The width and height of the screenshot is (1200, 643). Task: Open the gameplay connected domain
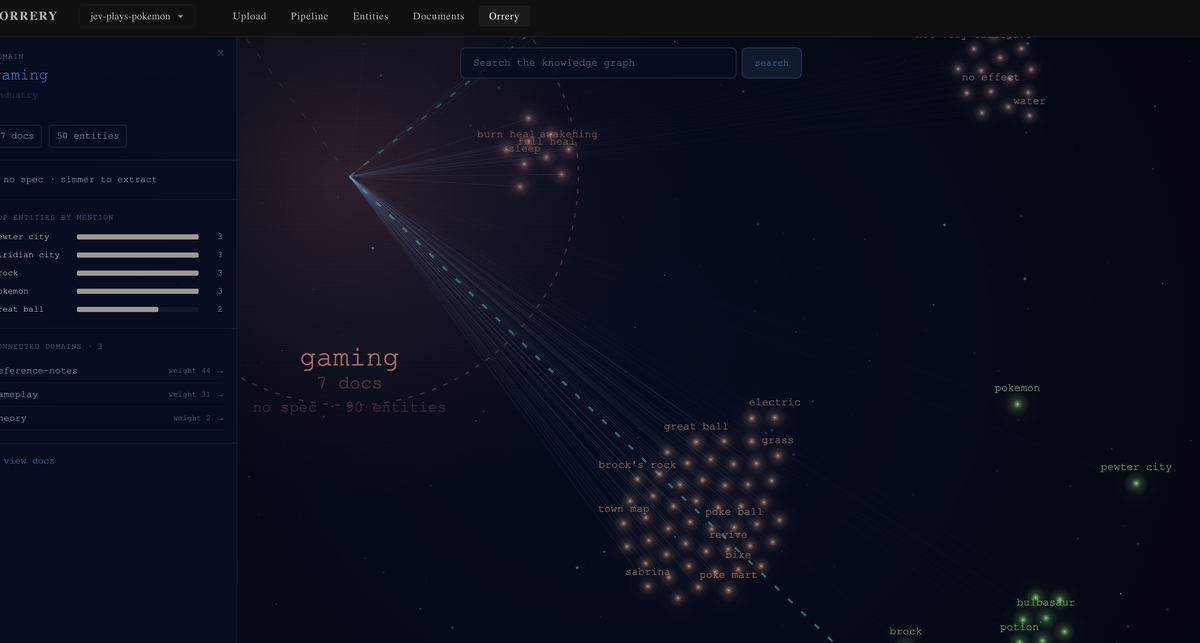112,395
